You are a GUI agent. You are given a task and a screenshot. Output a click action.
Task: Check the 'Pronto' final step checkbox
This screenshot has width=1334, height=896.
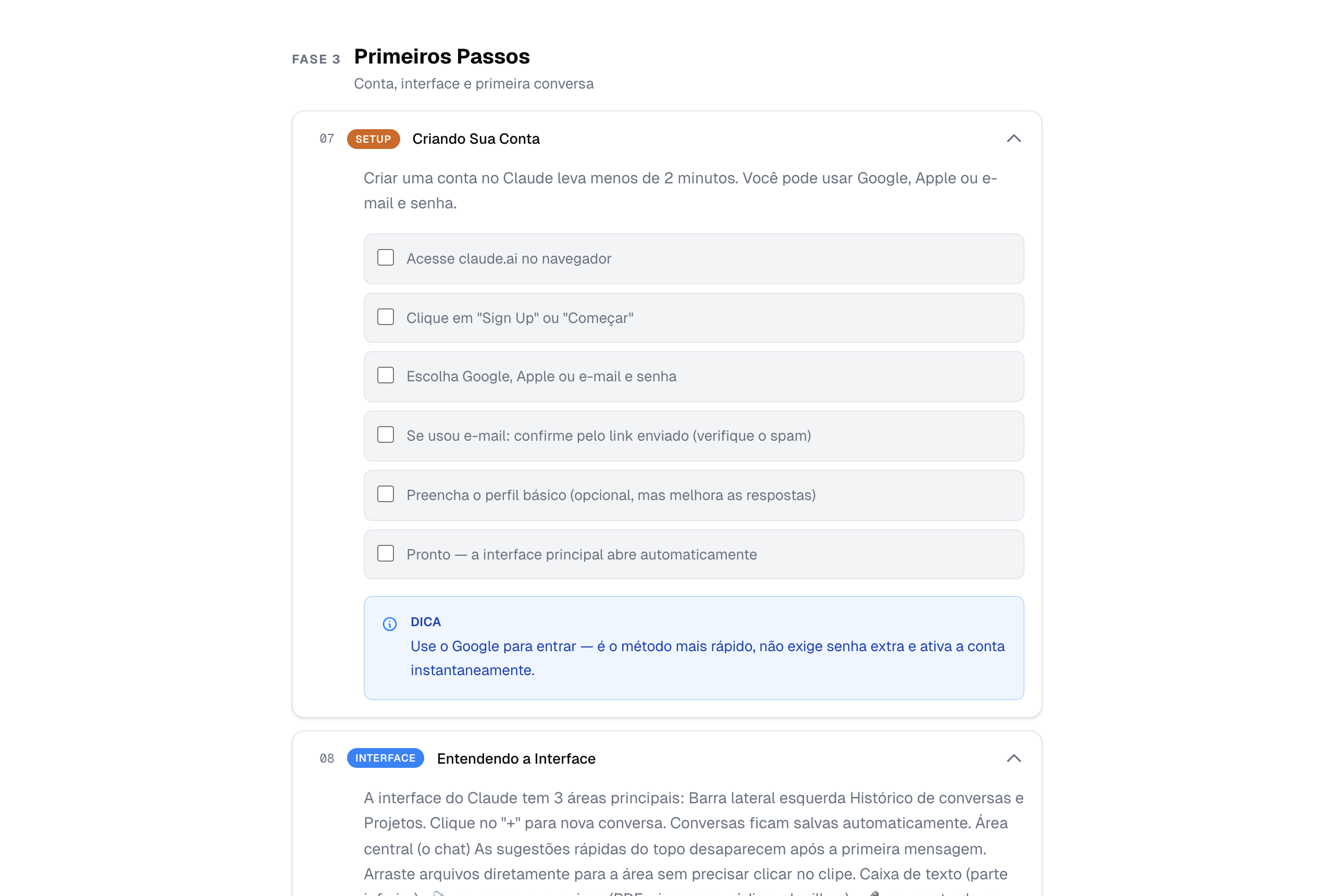point(385,553)
